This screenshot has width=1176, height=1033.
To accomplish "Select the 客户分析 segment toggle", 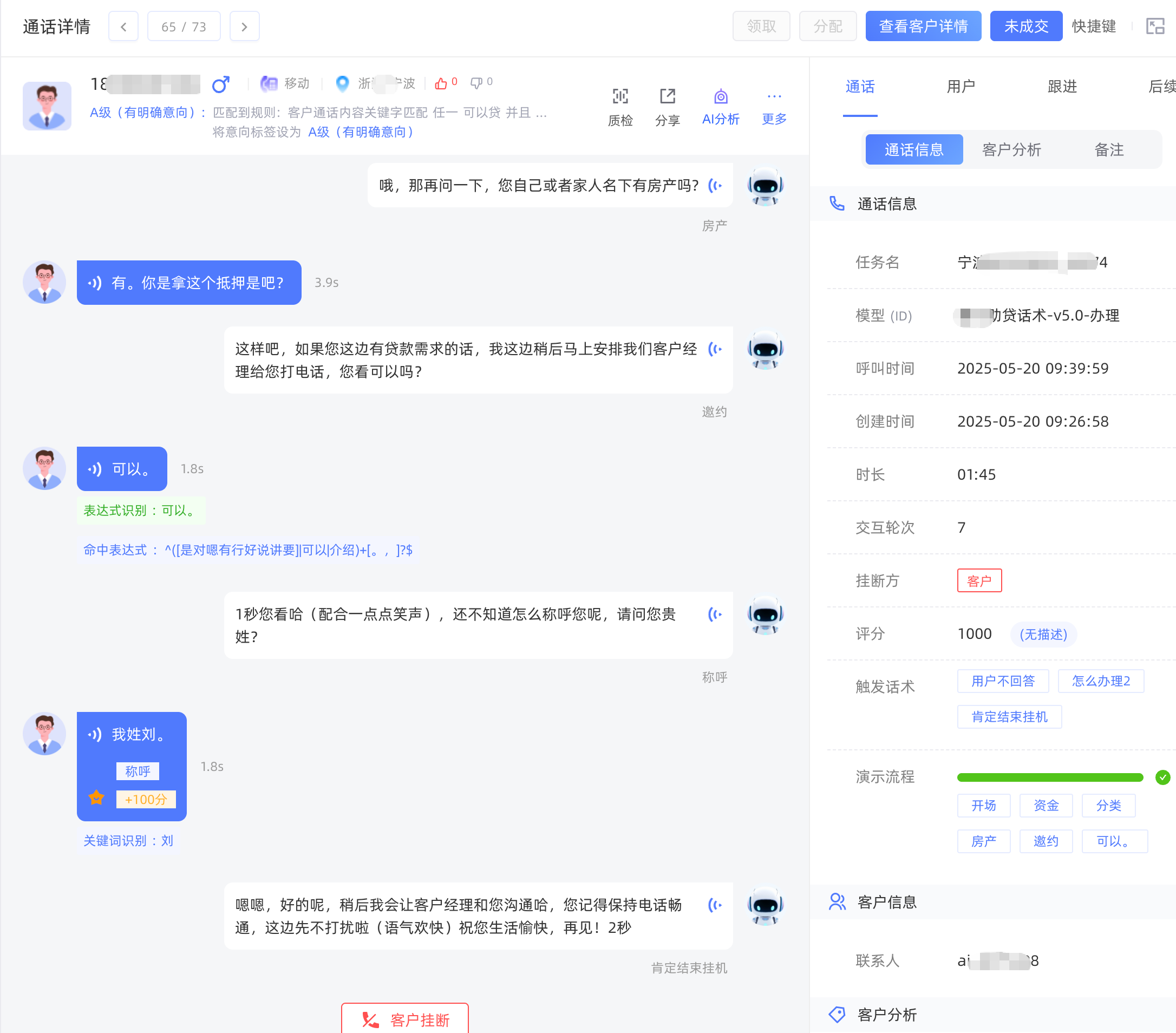I will [1011, 149].
